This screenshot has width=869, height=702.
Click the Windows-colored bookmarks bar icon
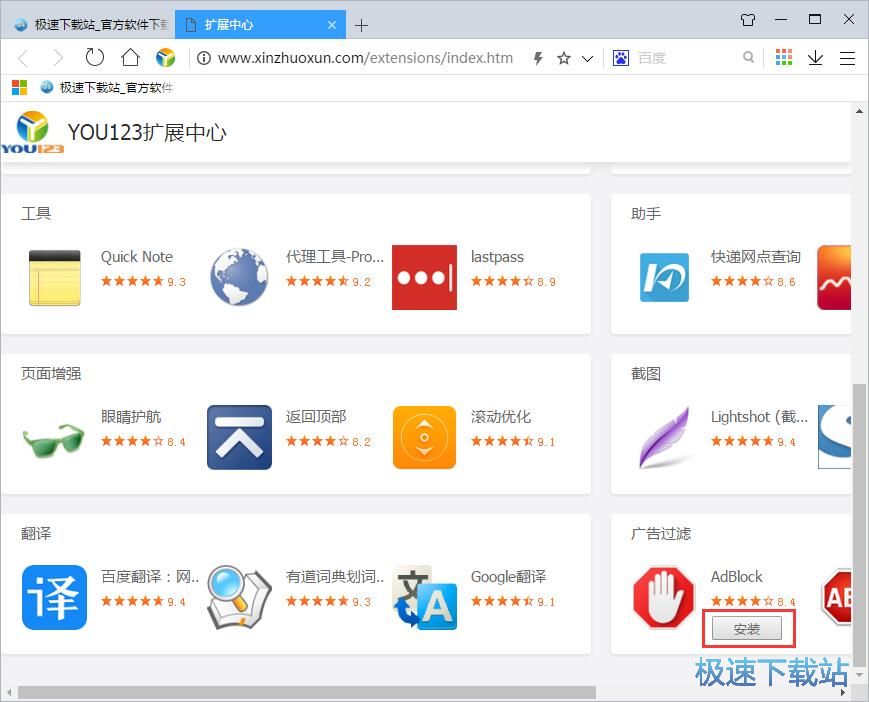pyautogui.click(x=19, y=88)
